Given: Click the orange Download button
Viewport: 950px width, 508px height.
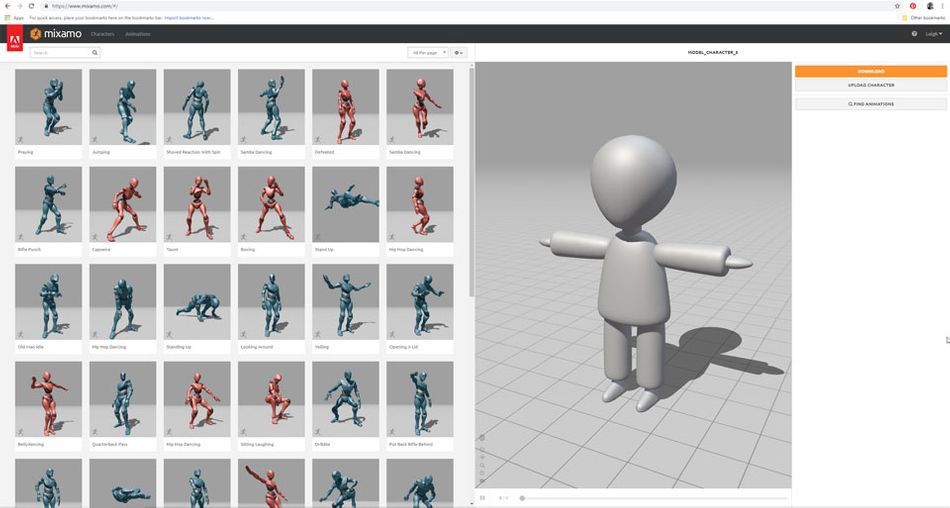Looking at the screenshot, I should [x=871, y=72].
